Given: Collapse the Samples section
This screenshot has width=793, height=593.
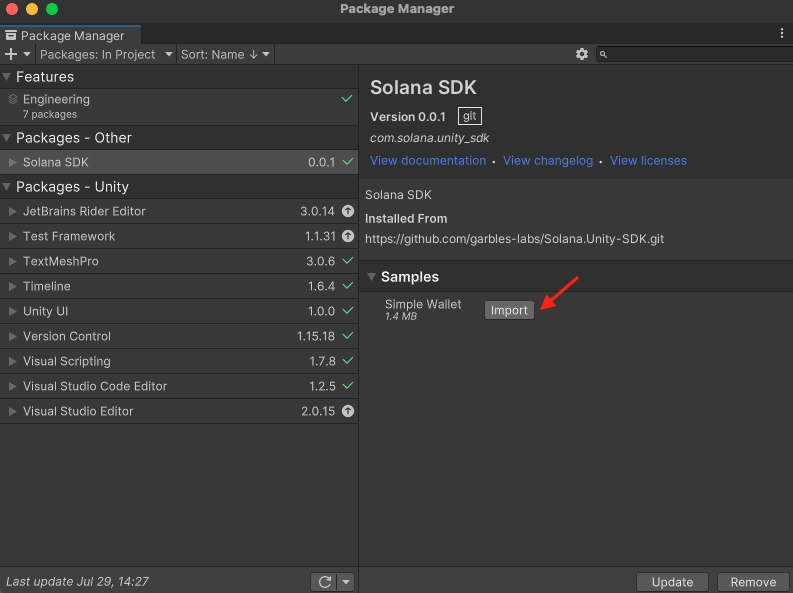Looking at the screenshot, I should (x=372, y=277).
